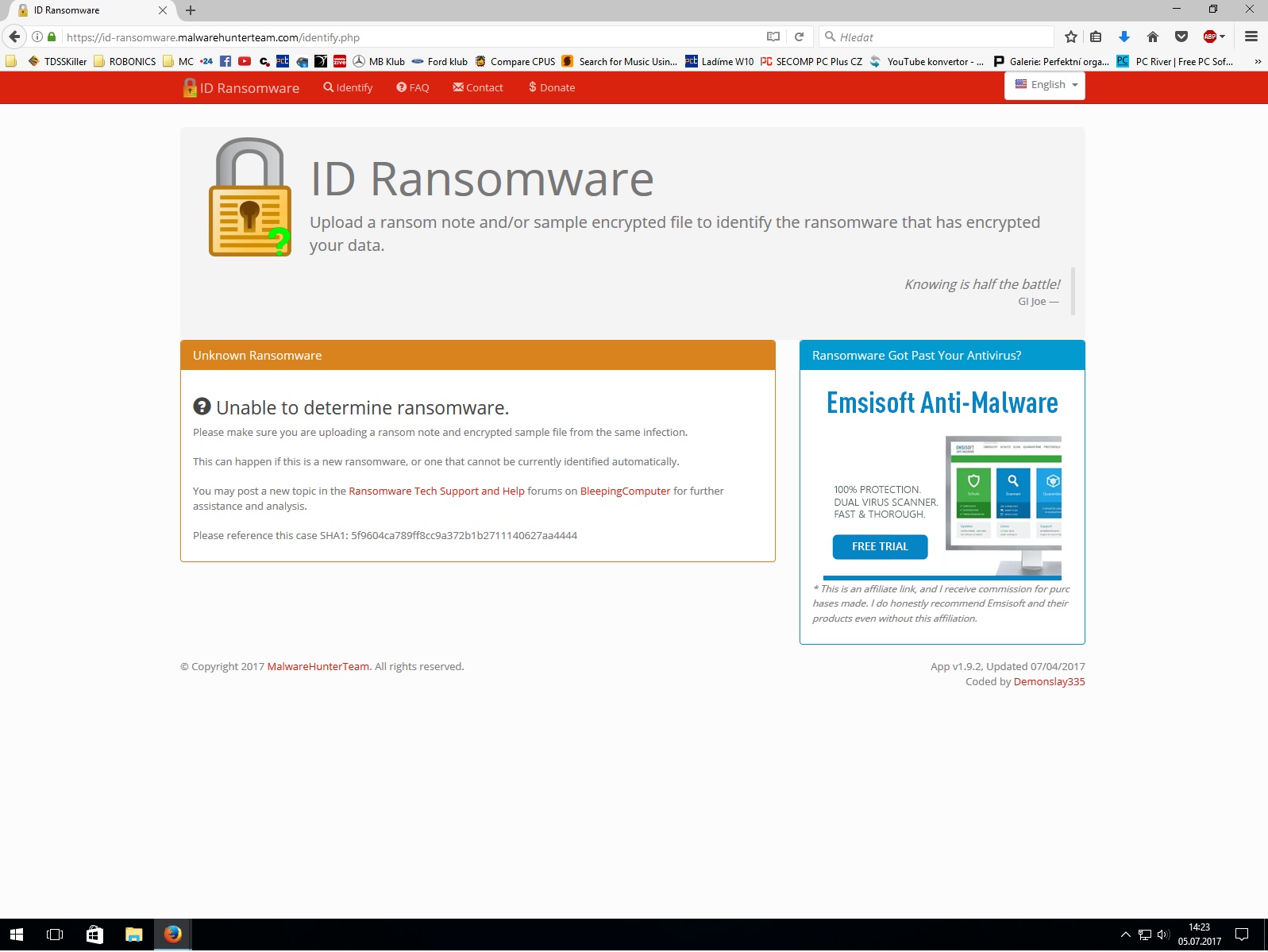Viewport: 1268px width, 952px height.
Task: Open the MB Klub bookmark
Action: pos(379,61)
